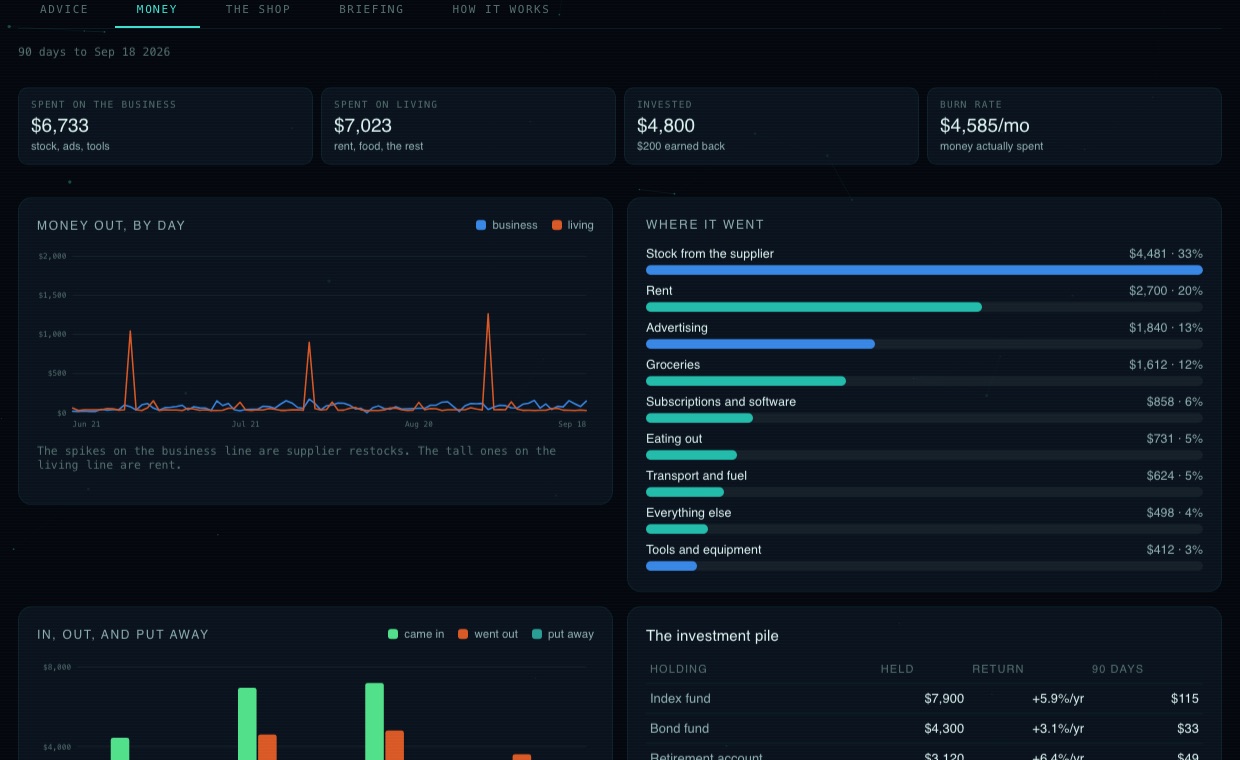Screen dimensions: 1240x760
Task: Click the '$2,700 · 20%' rent amount
Action: (1166, 291)
